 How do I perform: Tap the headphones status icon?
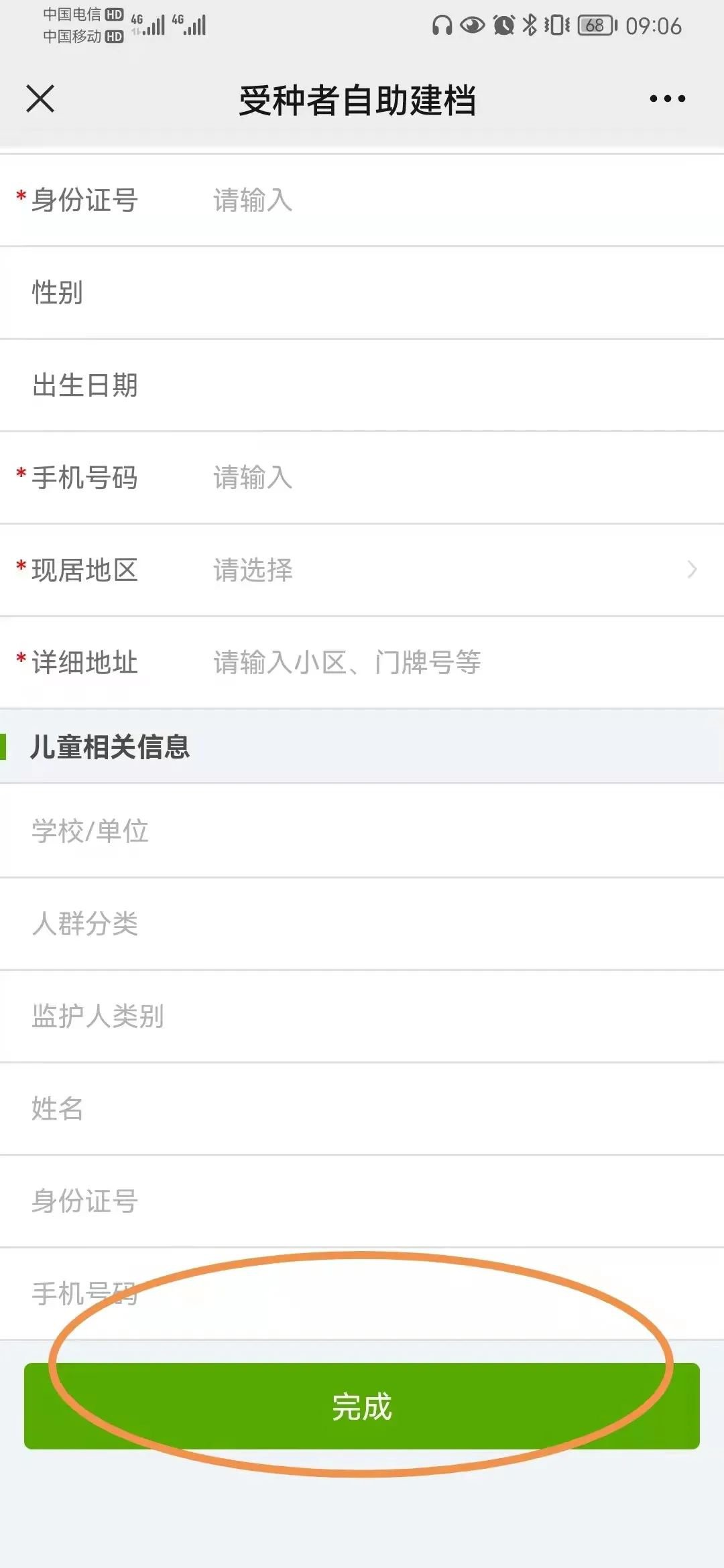[442, 25]
